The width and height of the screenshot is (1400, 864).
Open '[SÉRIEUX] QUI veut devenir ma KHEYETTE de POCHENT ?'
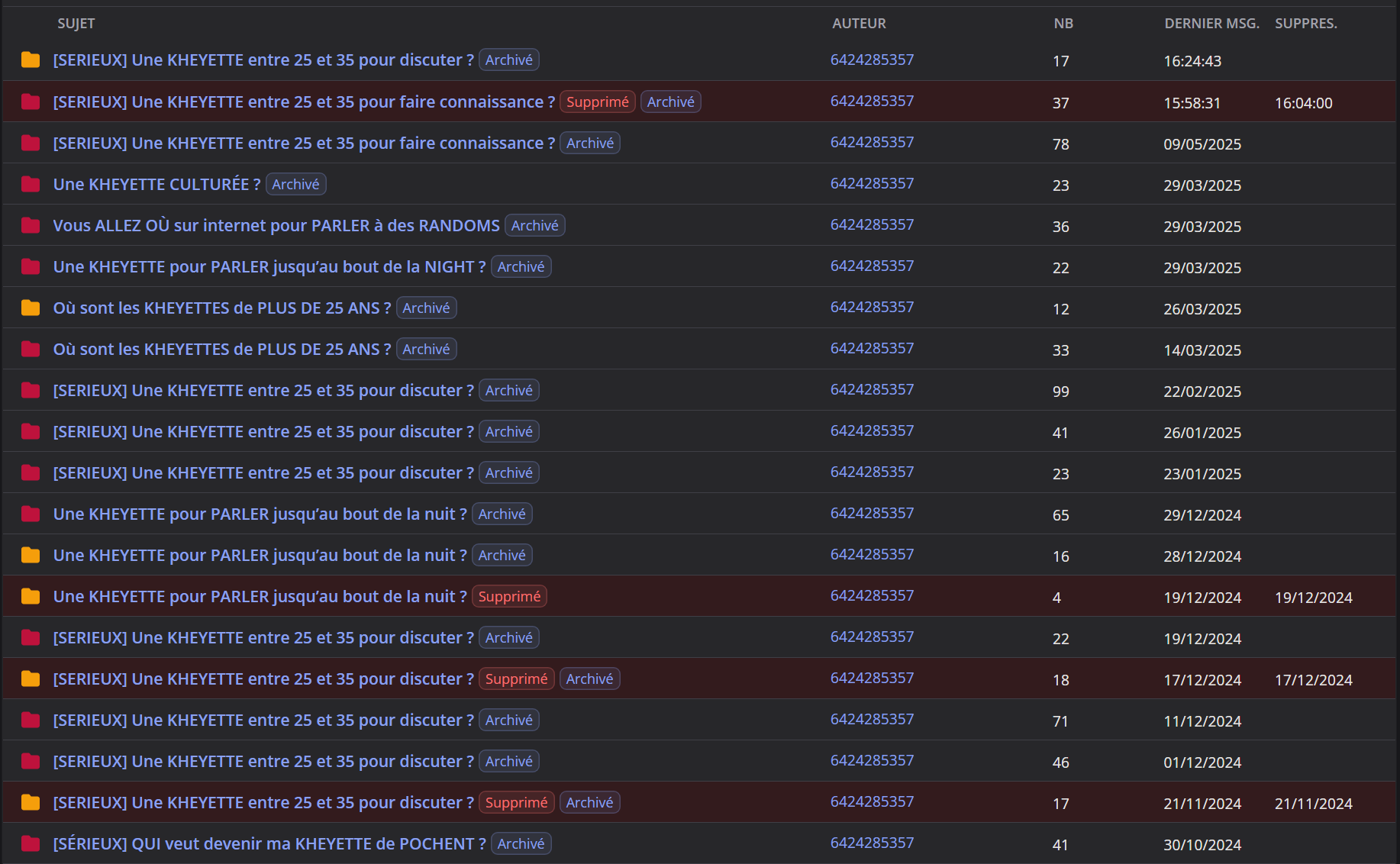pos(269,843)
